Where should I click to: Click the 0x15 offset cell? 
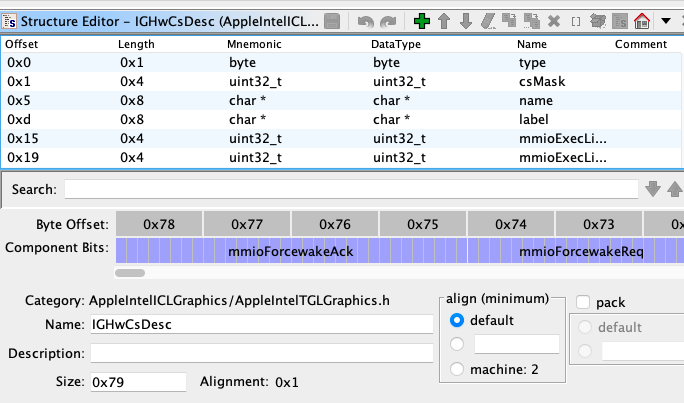coord(23,138)
